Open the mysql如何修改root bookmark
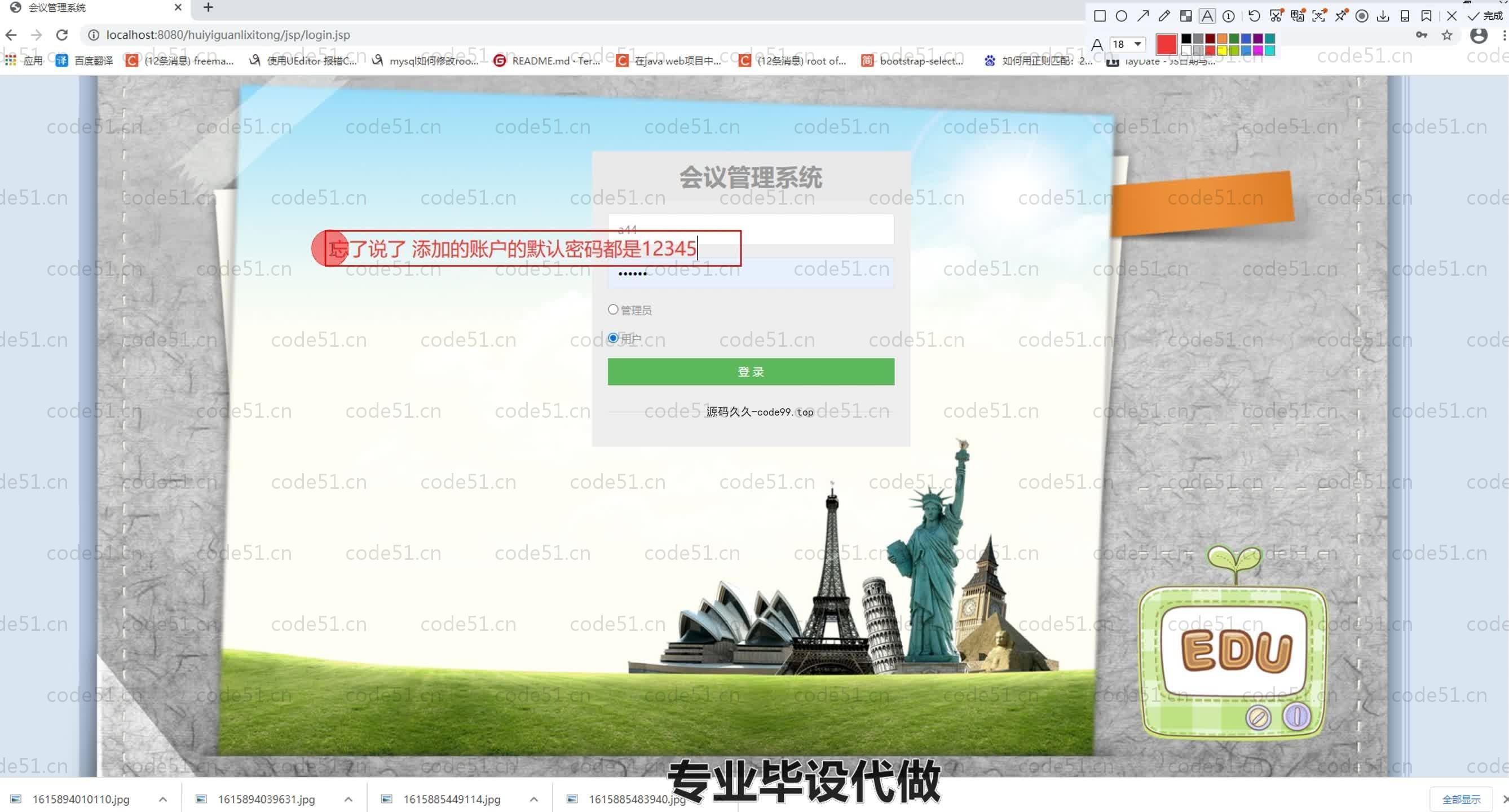This screenshot has width=1509, height=812. pos(425,60)
